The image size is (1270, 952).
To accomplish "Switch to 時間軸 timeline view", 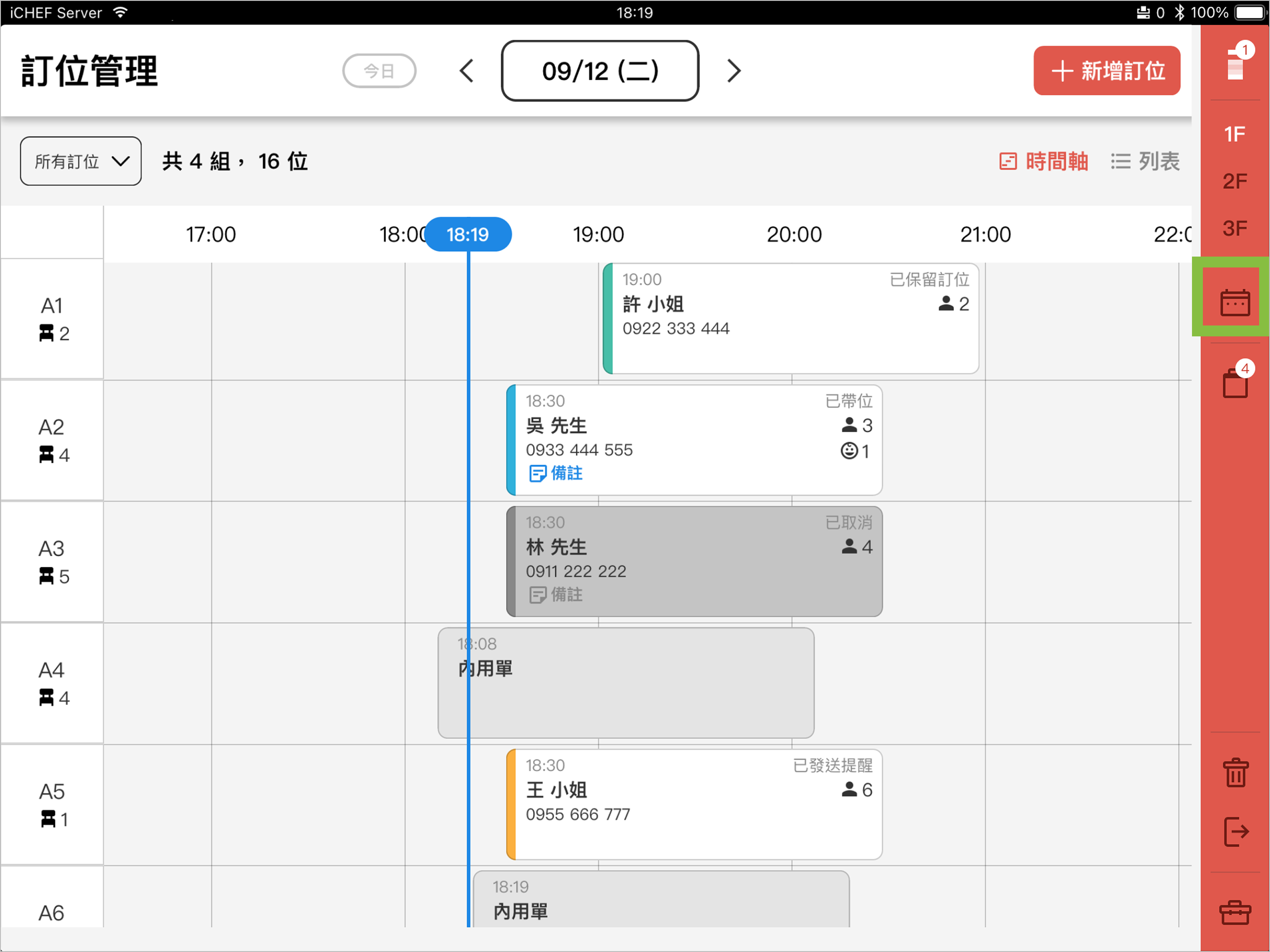I will 1043,161.
